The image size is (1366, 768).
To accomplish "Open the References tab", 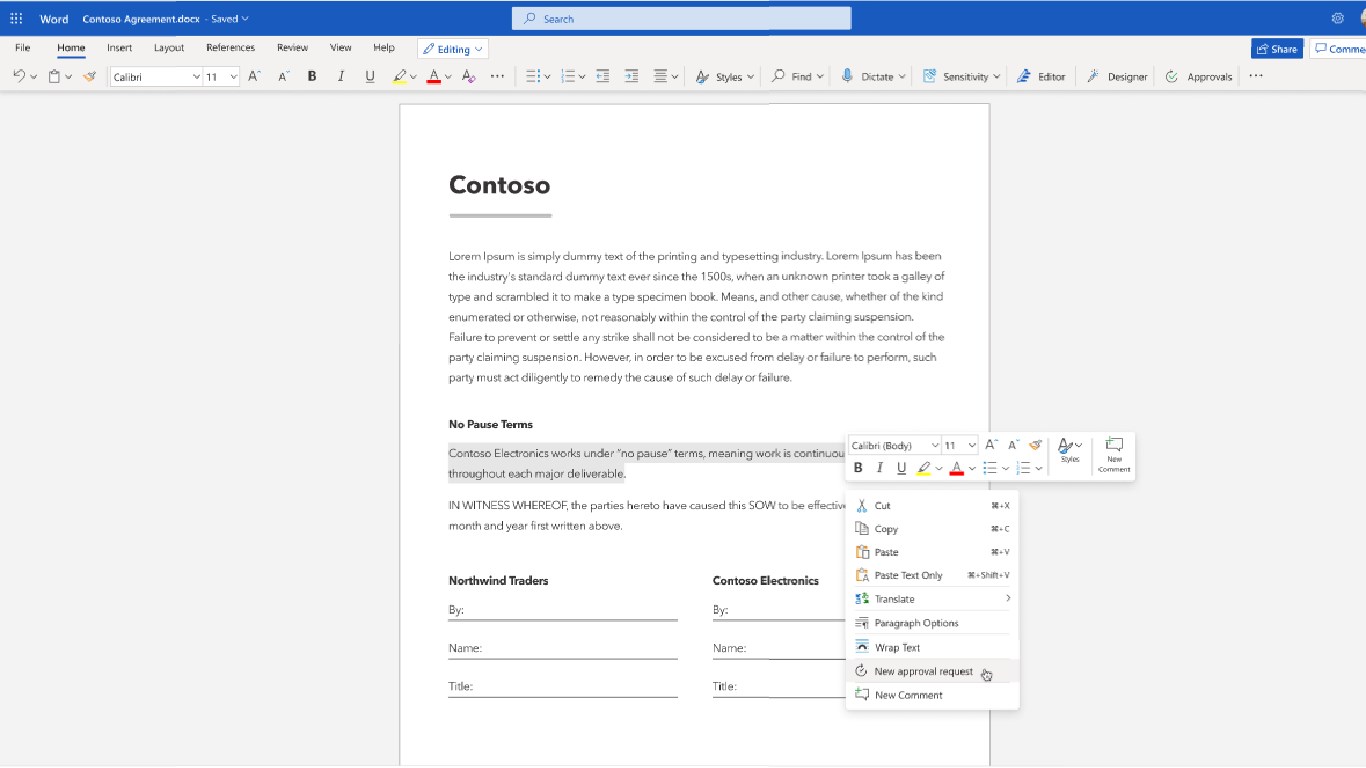I will pos(230,48).
